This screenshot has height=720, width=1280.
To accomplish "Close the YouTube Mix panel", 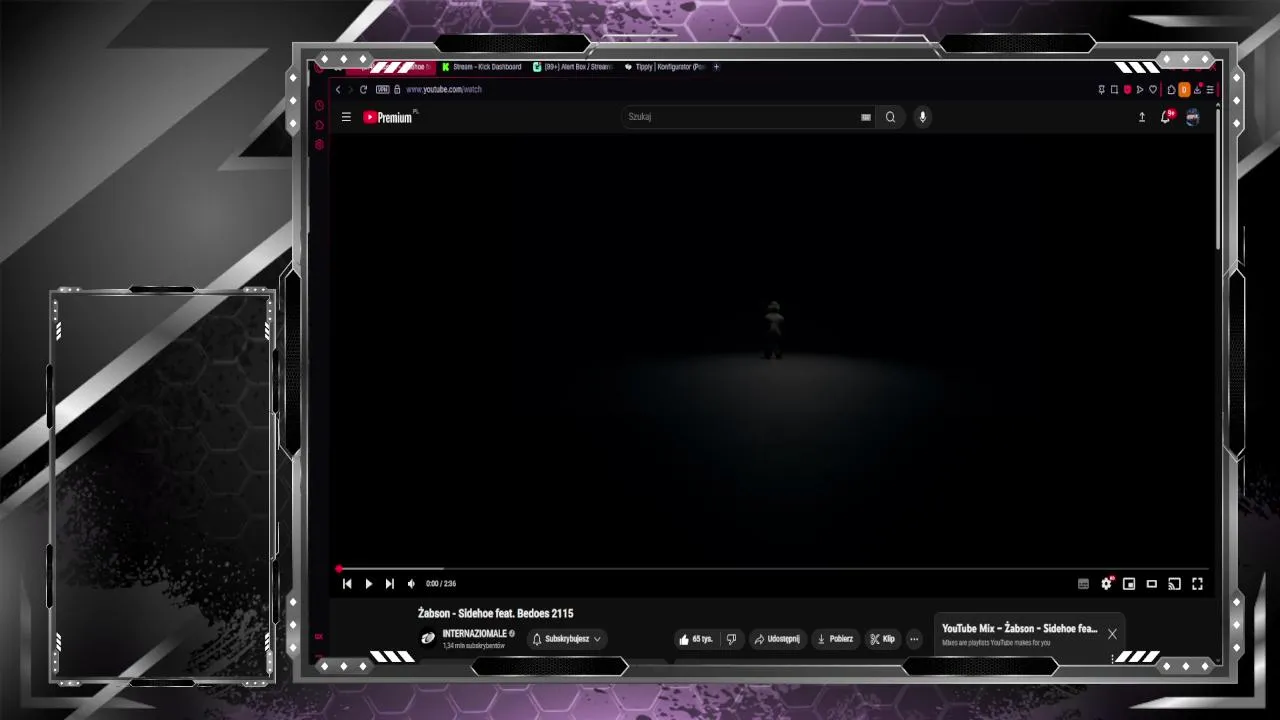I will coord(1112,634).
